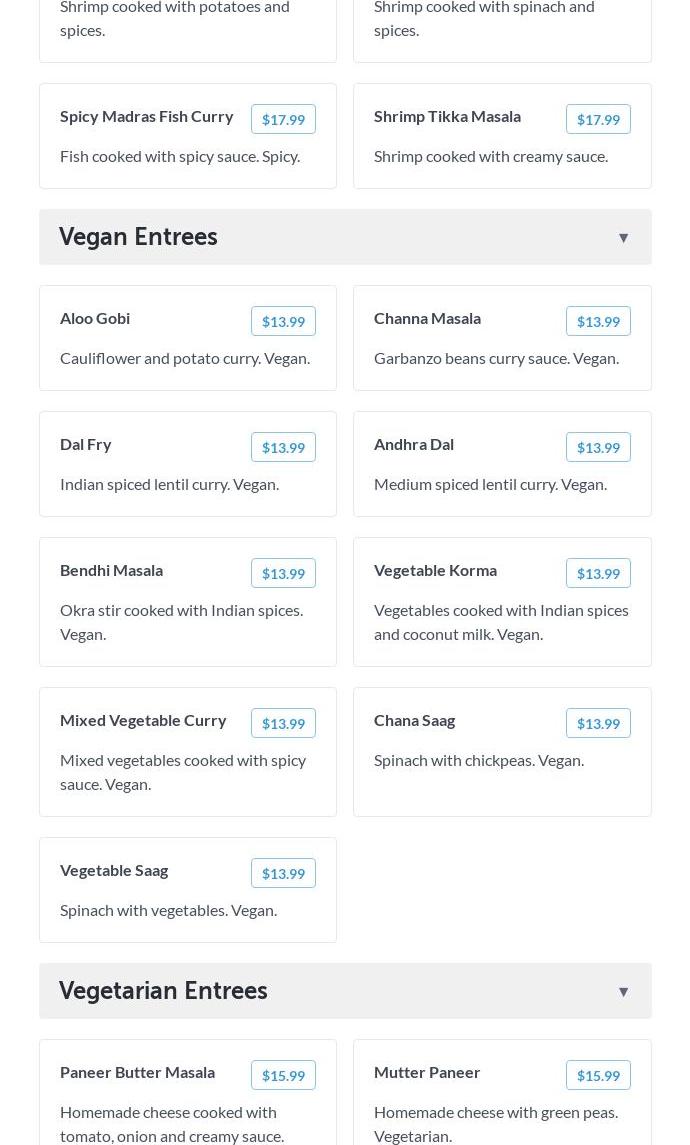Select Bendhi Masala price button
The image size is (690, 1145).
coord(283,573)
